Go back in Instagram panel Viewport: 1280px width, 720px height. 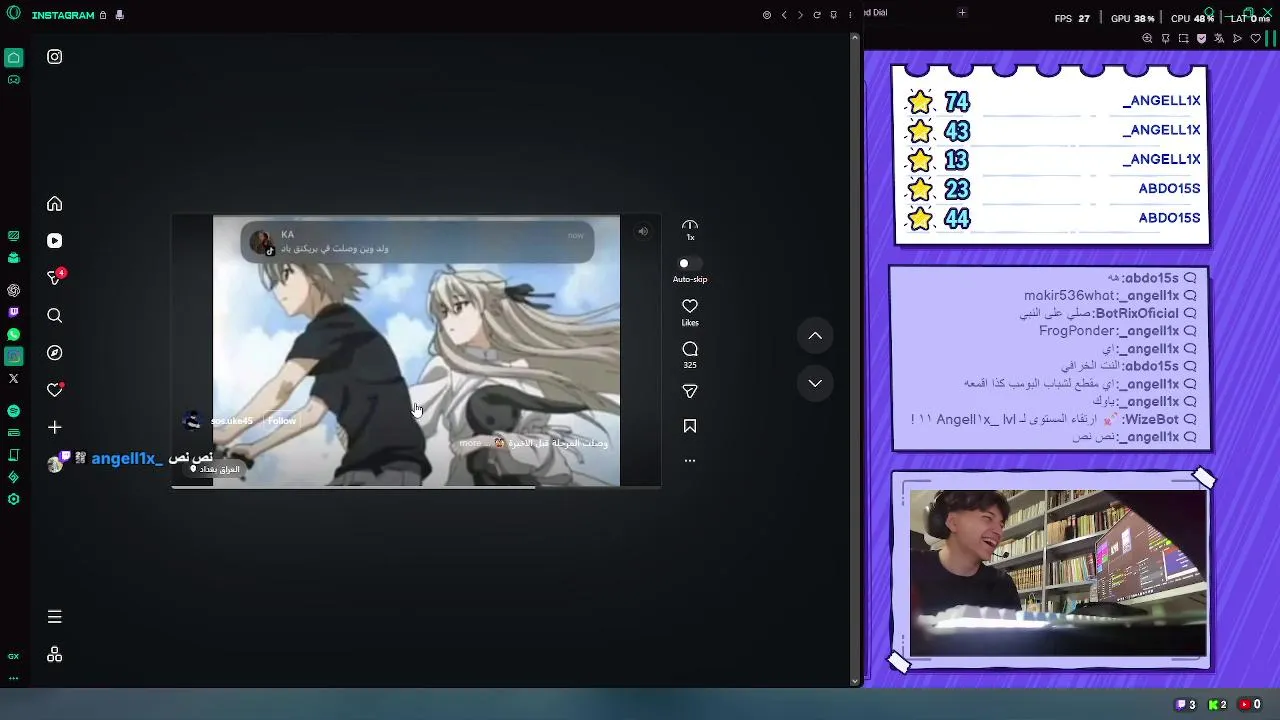pyautogui.click(x=784, y=15)
